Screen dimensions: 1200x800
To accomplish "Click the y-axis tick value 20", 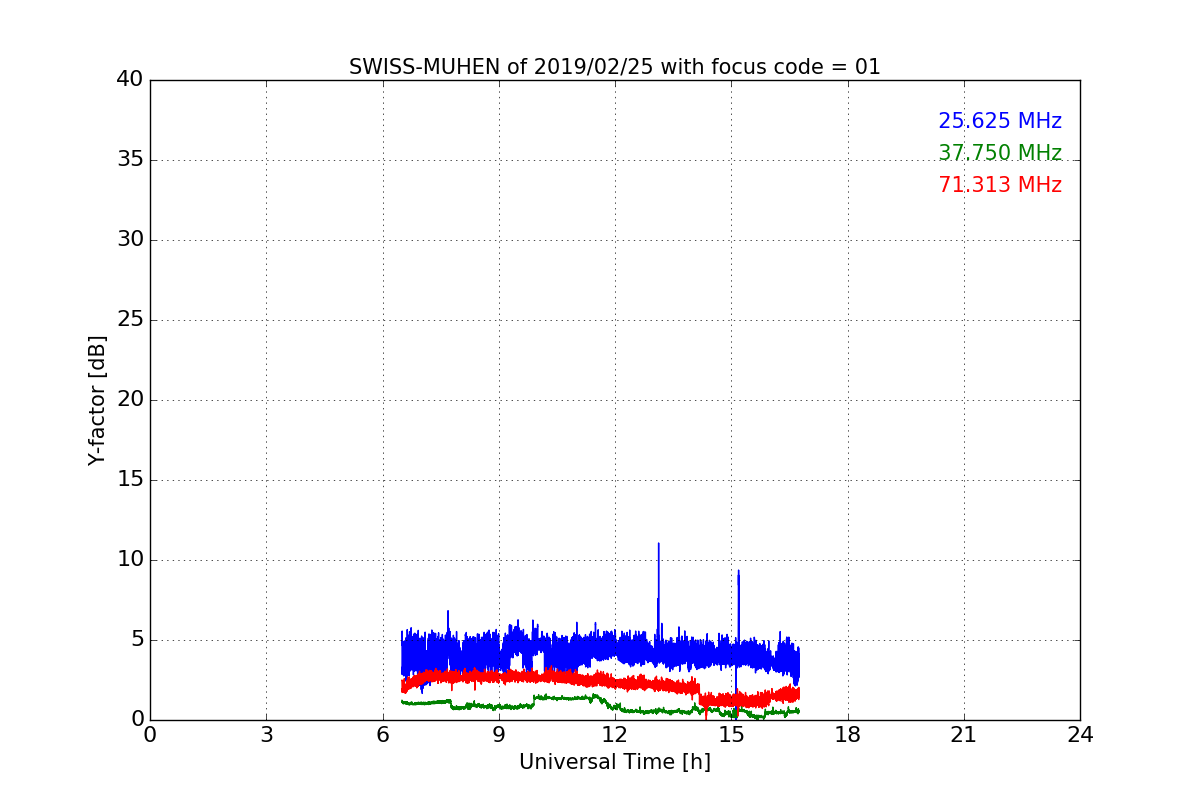I will point(130,400).
